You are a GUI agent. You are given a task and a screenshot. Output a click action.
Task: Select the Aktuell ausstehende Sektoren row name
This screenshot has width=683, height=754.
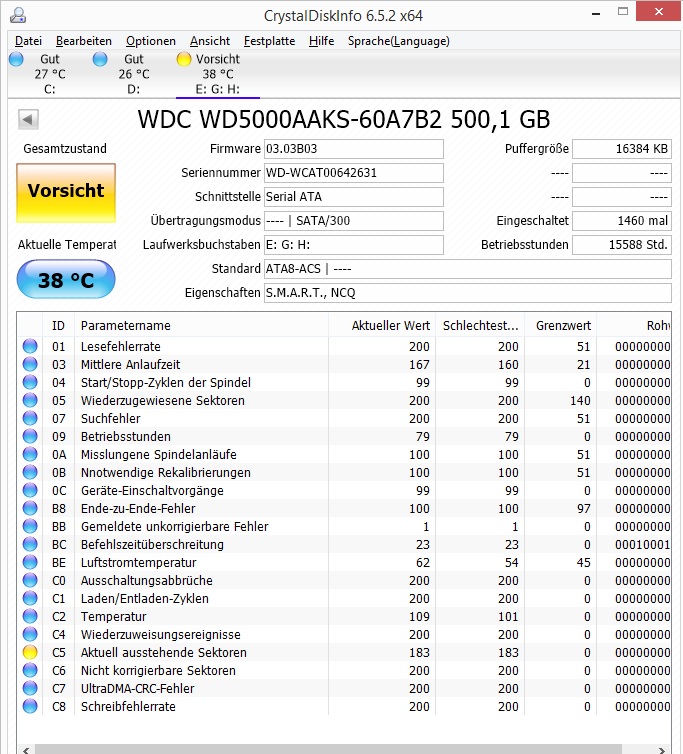click(164, 653)
